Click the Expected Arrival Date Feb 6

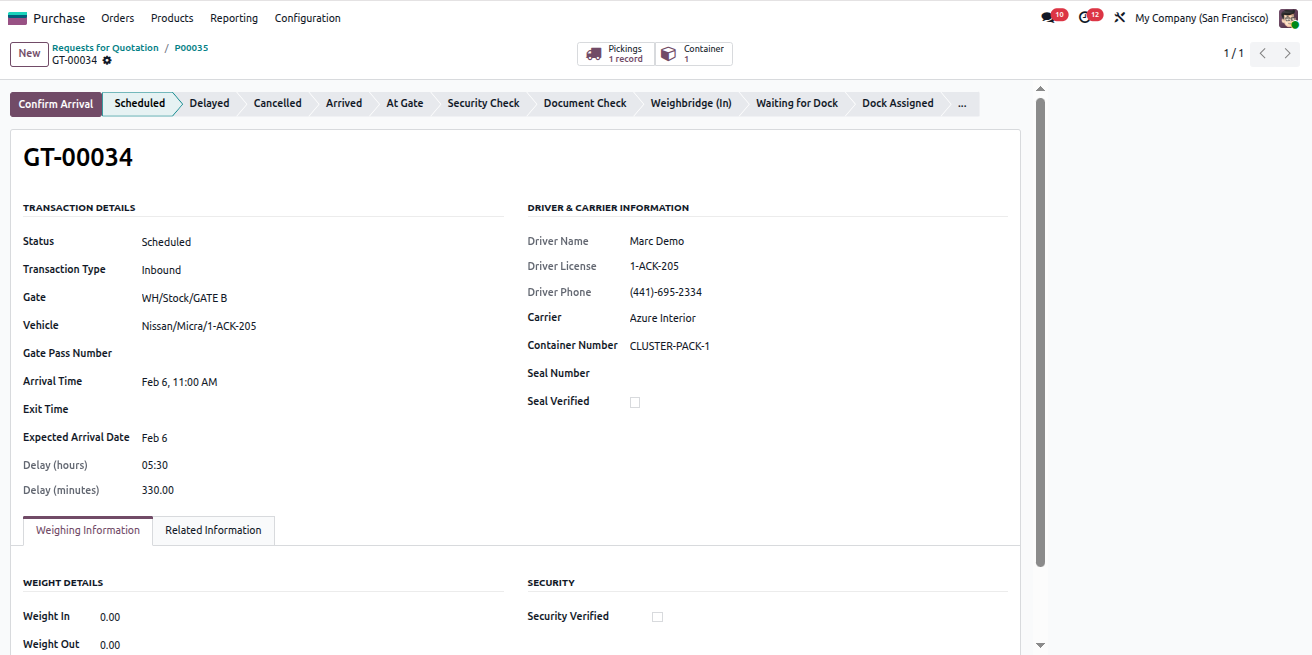click(x=155, y=438)
